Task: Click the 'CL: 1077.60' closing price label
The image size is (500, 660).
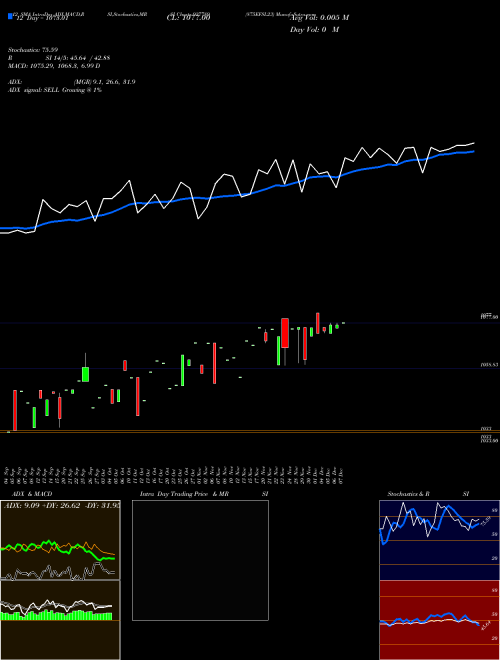Action: click(188, 17)
